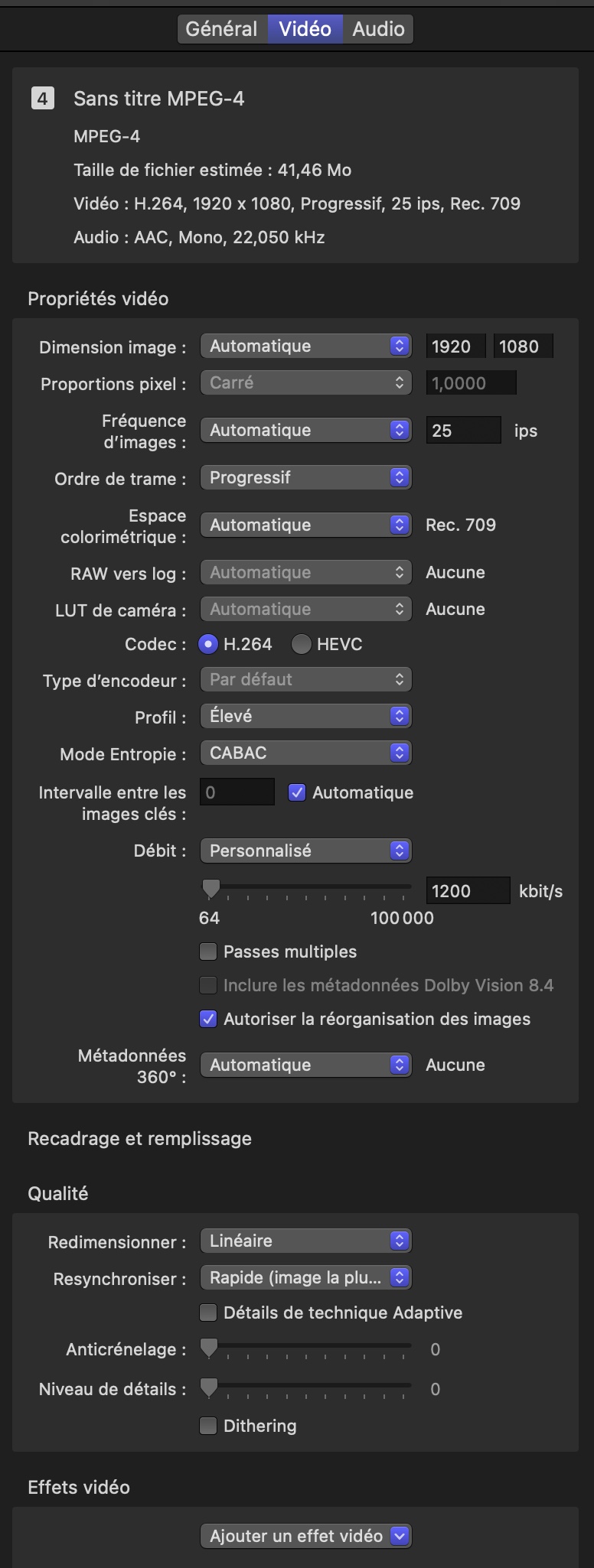Open the Dimension image dropdown
Image resolution: width=594 pixels, height=1568 pixels.
[305, 346]
